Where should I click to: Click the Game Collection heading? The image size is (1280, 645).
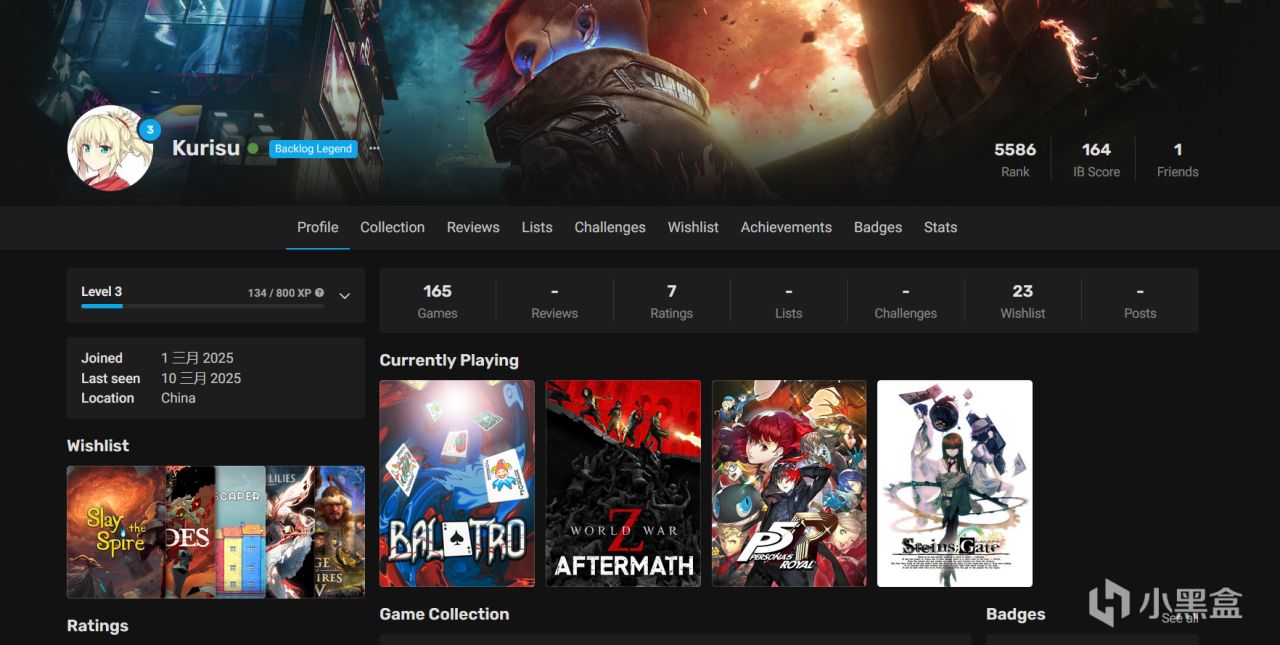pos(444,614)
